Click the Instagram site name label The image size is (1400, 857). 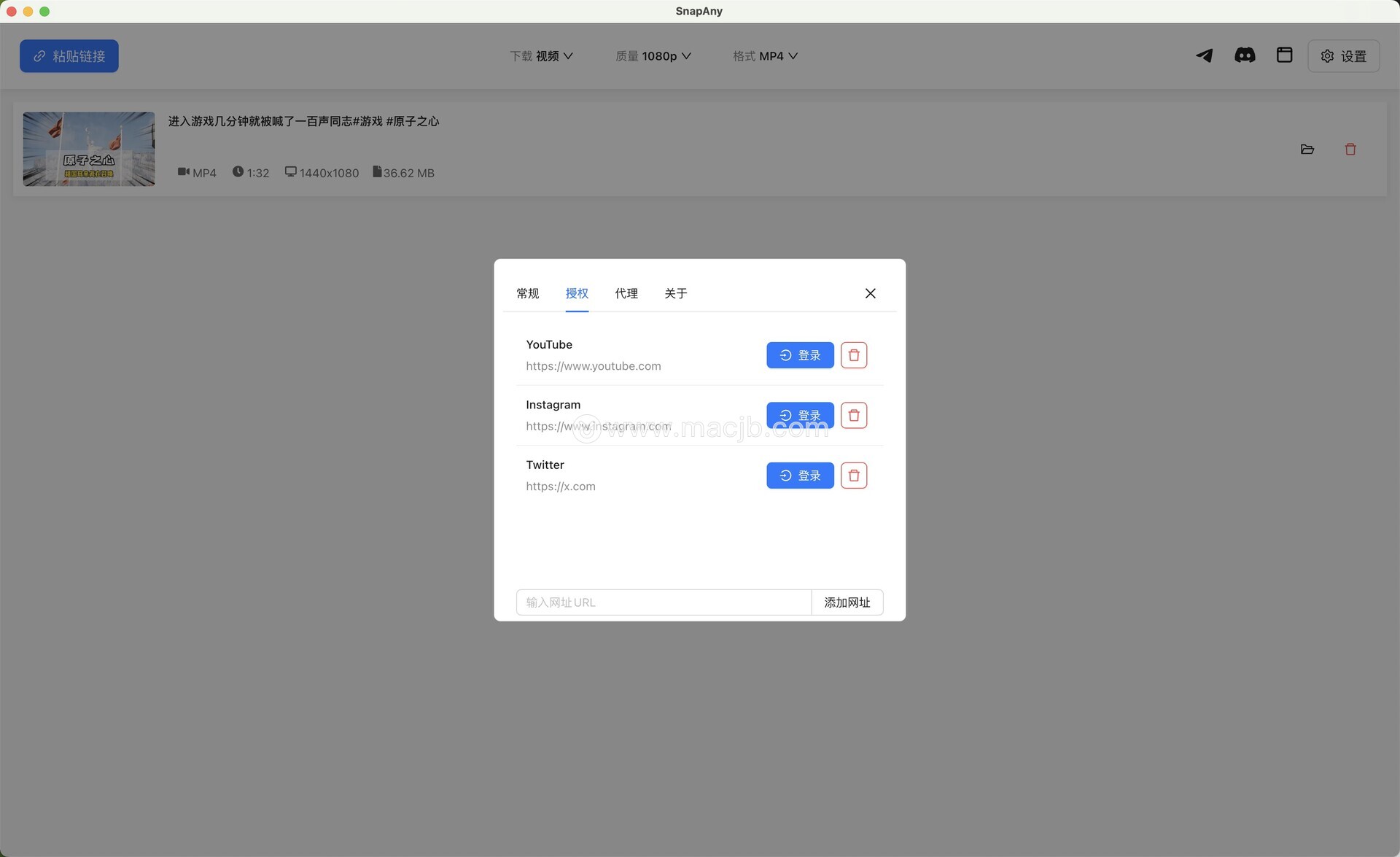(553, 405)
